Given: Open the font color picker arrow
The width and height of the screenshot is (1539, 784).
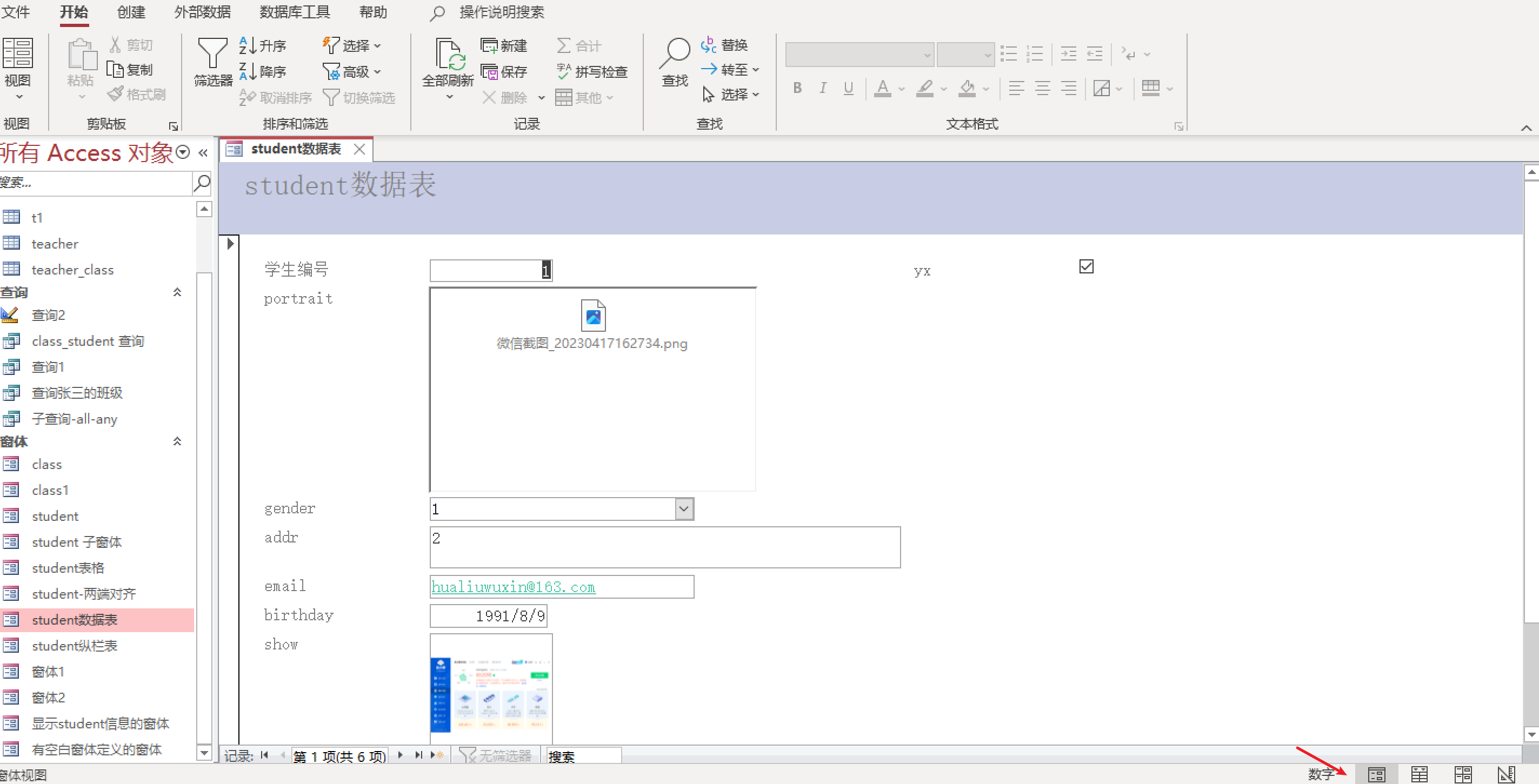Looking at the screenshot, I should point(902,89).
